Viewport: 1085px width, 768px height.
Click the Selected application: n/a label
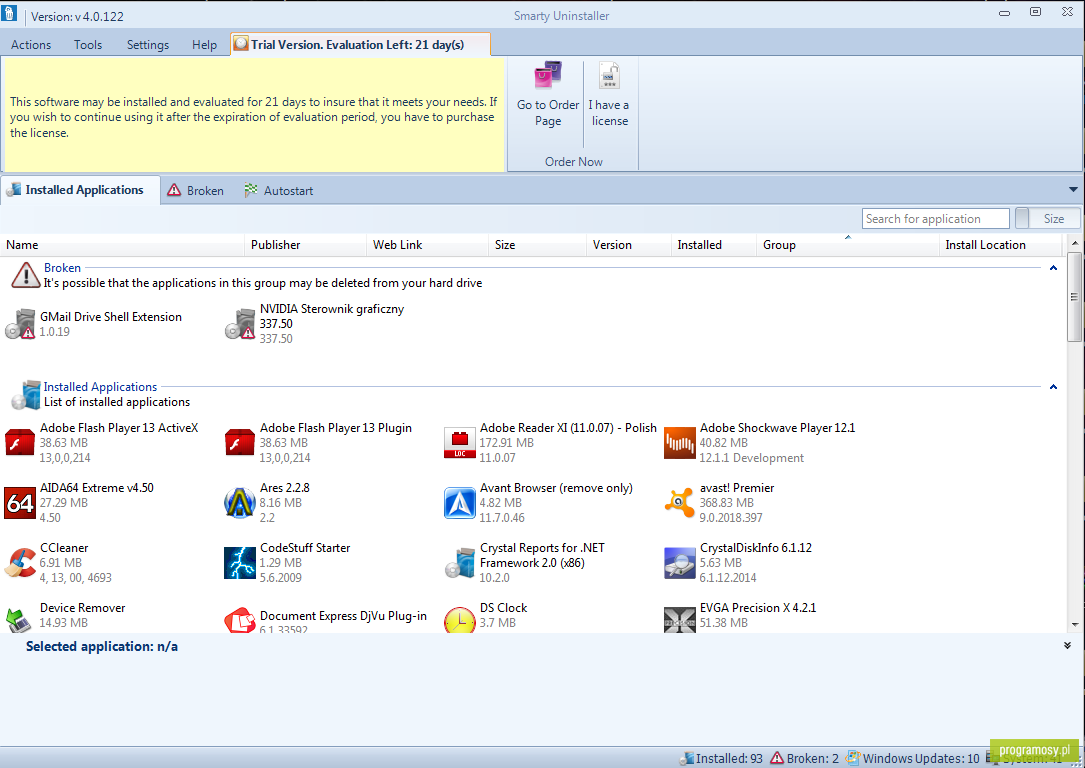click(x=102, y=646)
